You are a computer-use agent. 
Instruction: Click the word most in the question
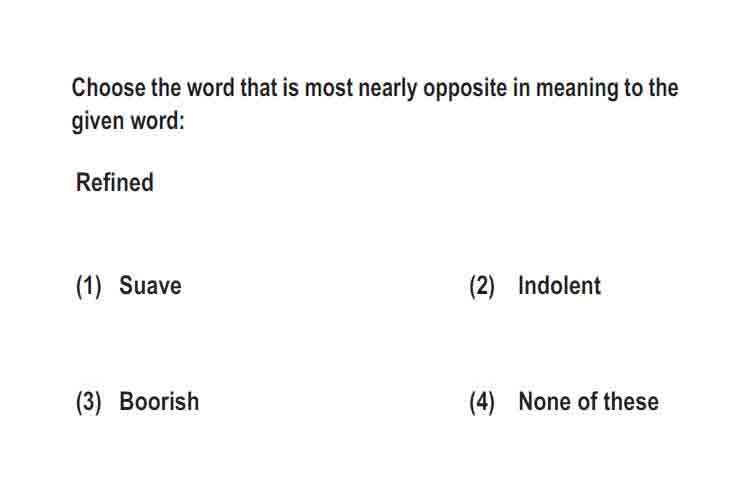coord(329,89)
